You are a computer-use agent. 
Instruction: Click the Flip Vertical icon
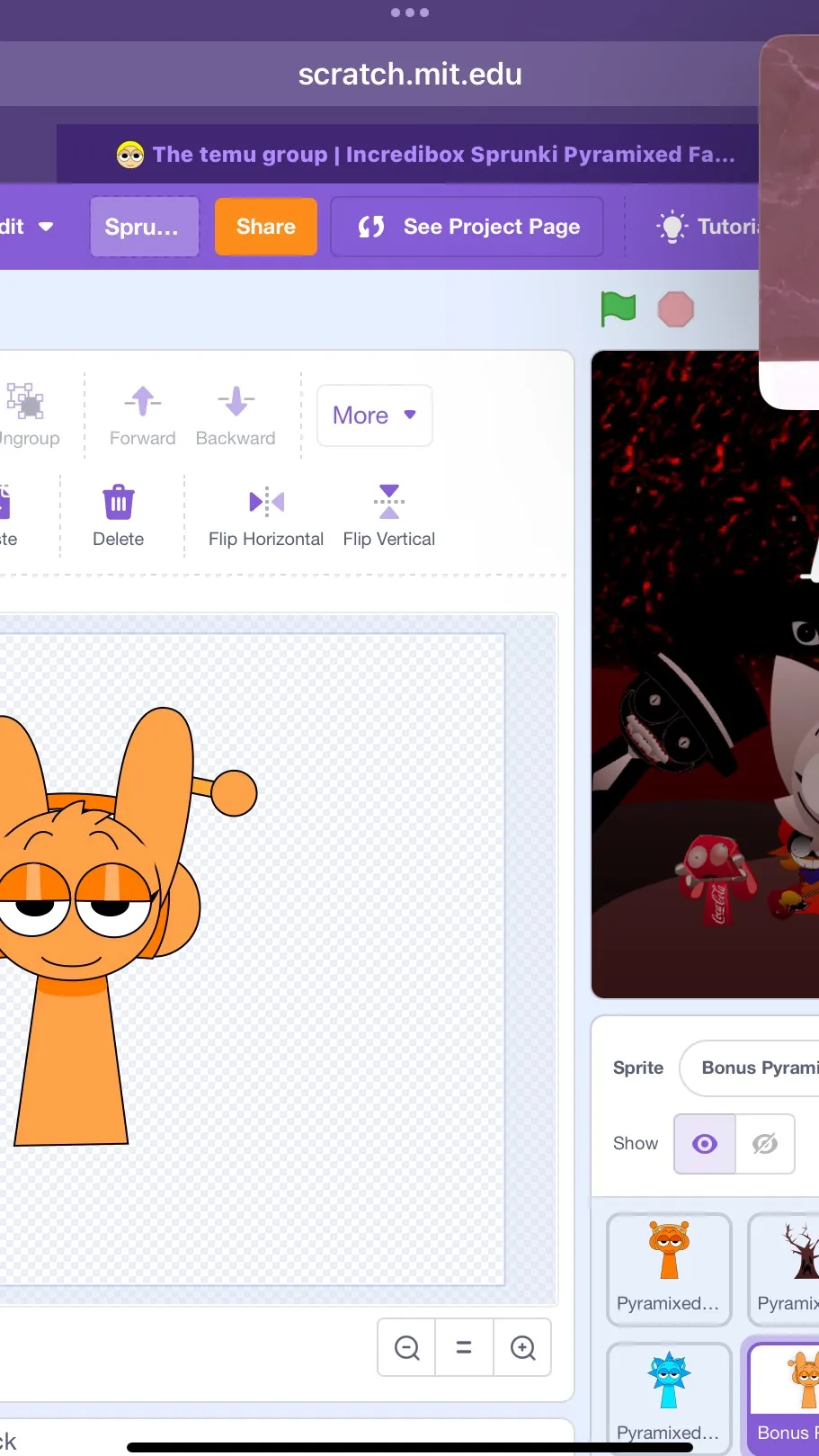pyautogui.click(x=388, y=502)
